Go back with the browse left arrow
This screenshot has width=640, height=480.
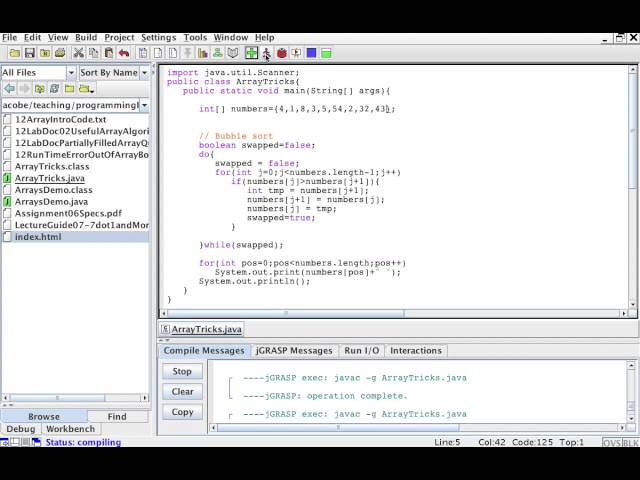pyautogui.click(x=9, y=89)
